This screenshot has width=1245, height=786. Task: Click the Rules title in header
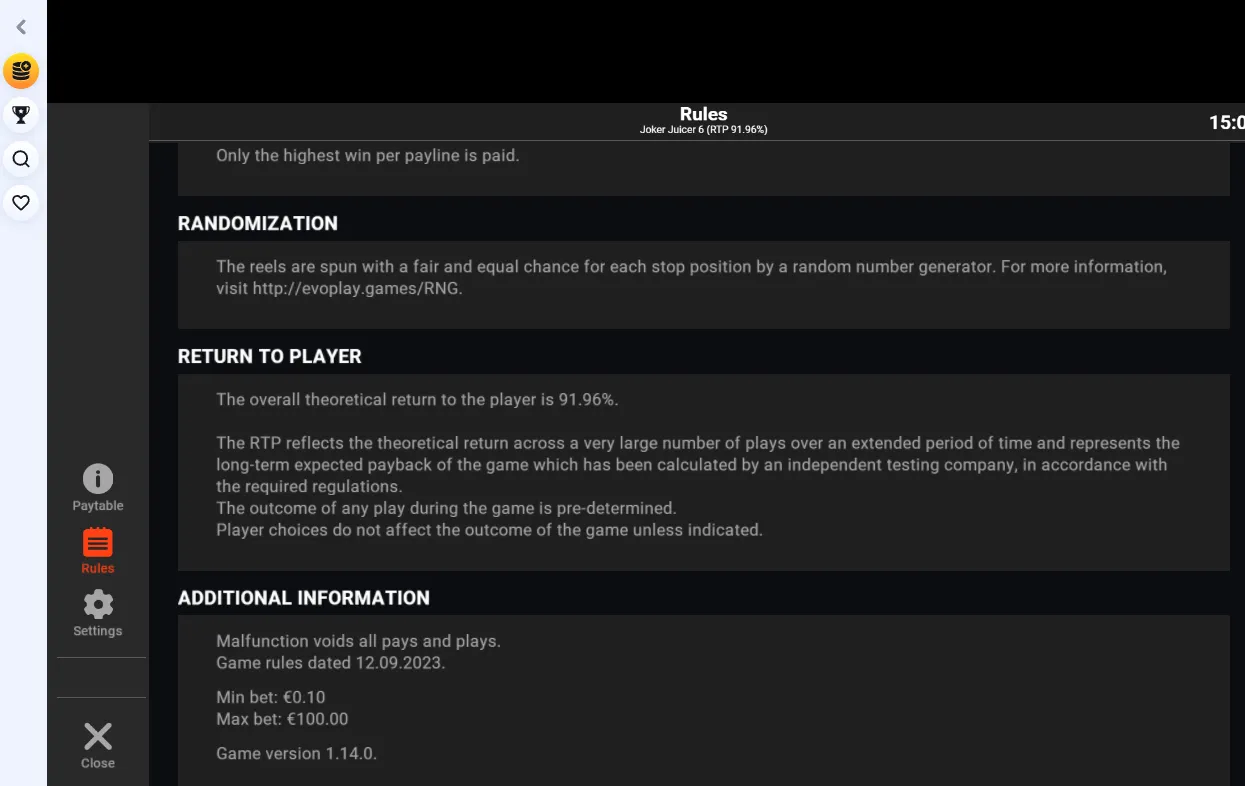704,114
